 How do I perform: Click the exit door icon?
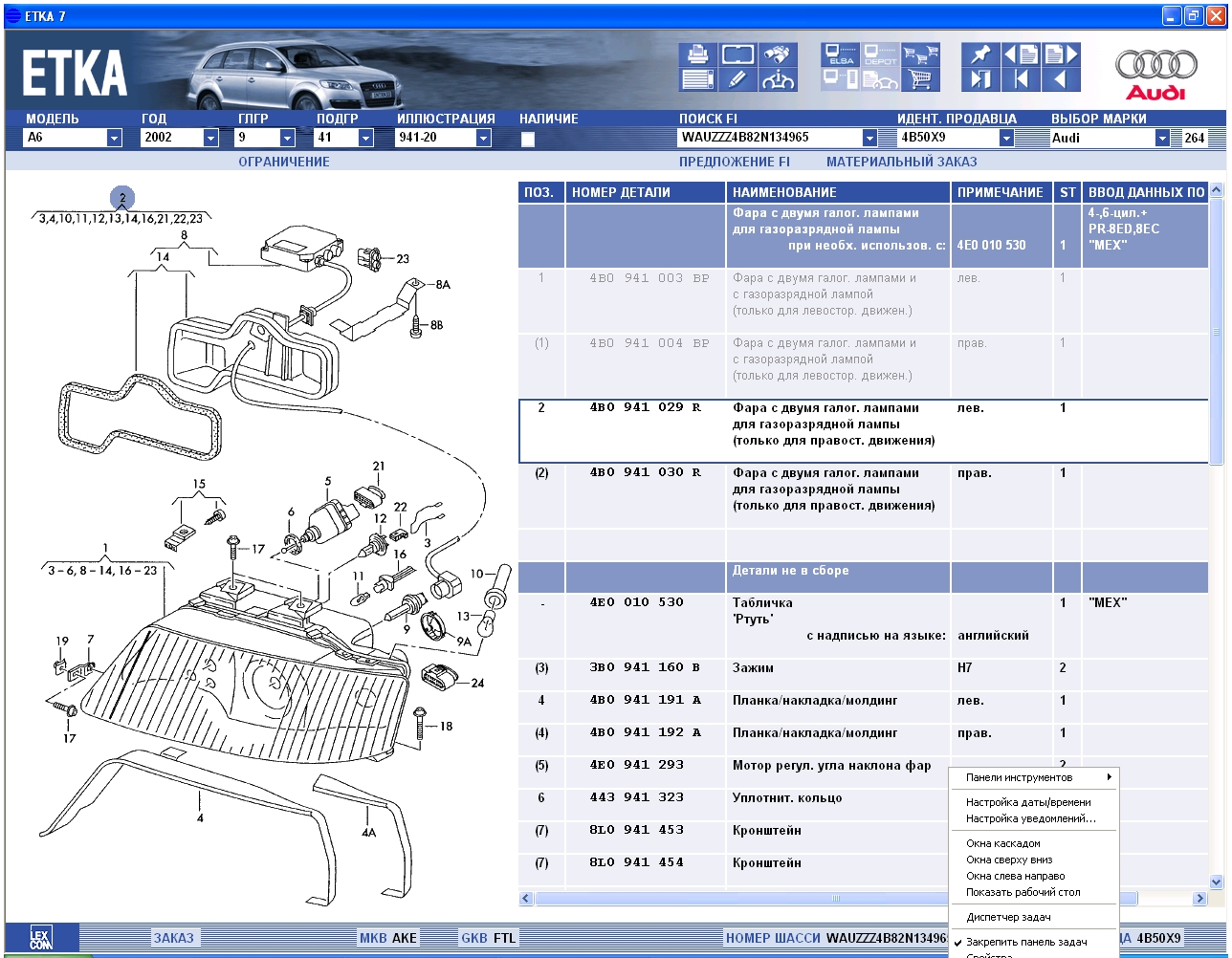[x=980, y=79]
